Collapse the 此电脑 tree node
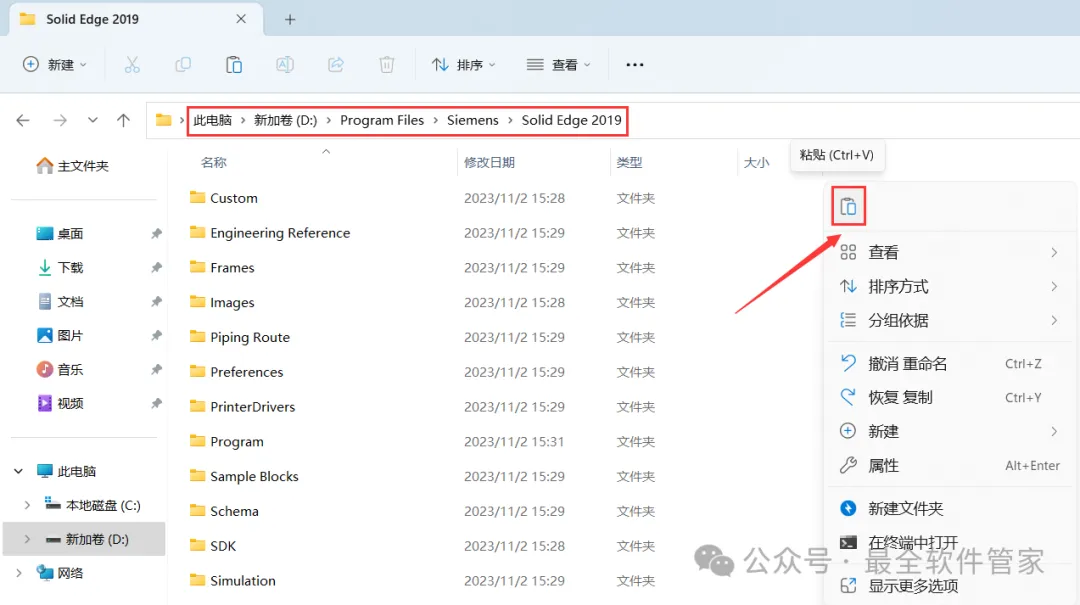This screenshot has height=605, width=1080. (19, 471)
